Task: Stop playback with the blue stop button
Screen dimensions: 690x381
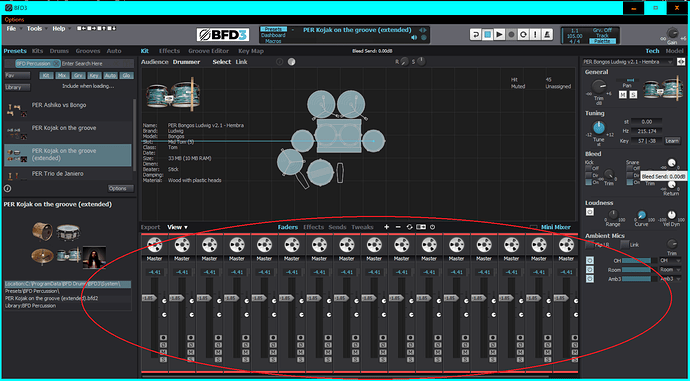Action: 487,35
